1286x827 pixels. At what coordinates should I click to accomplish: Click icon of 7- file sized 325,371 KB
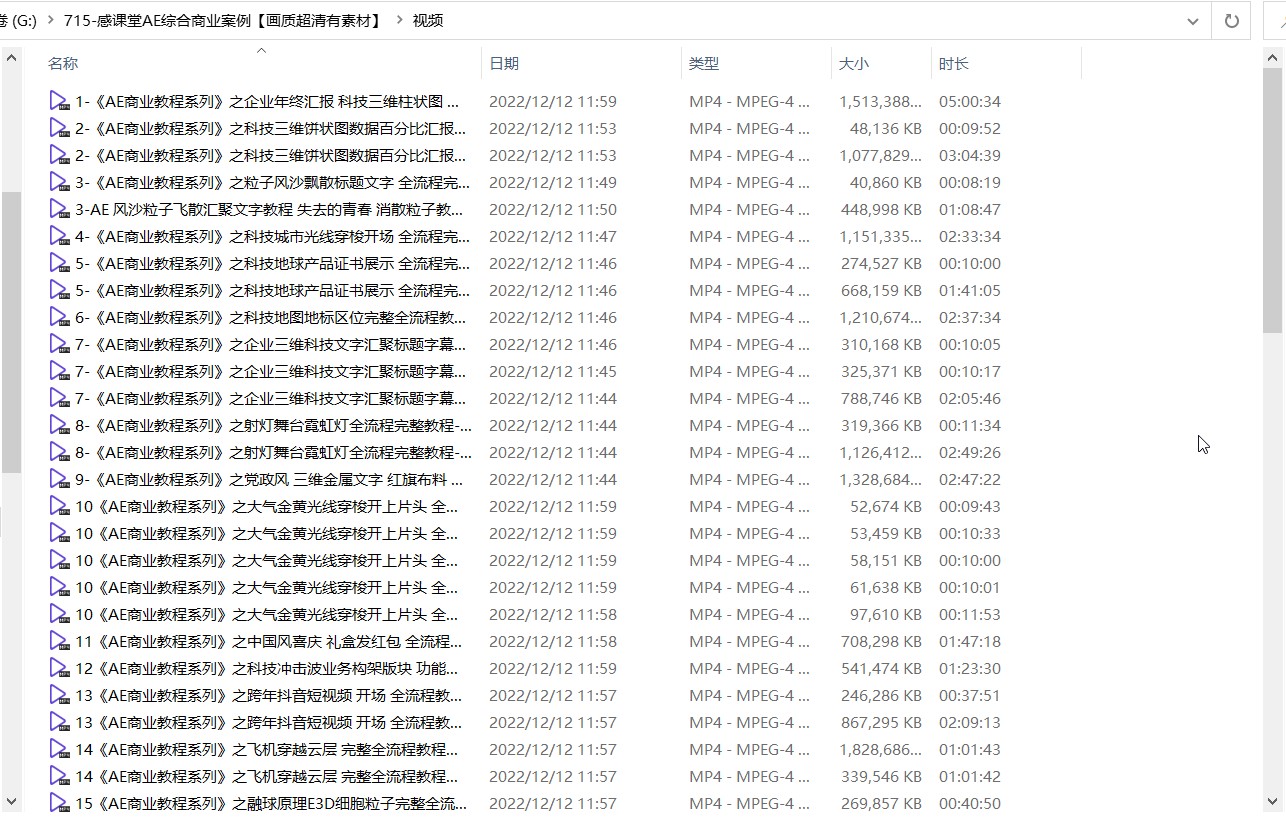[x=59, y=371]
